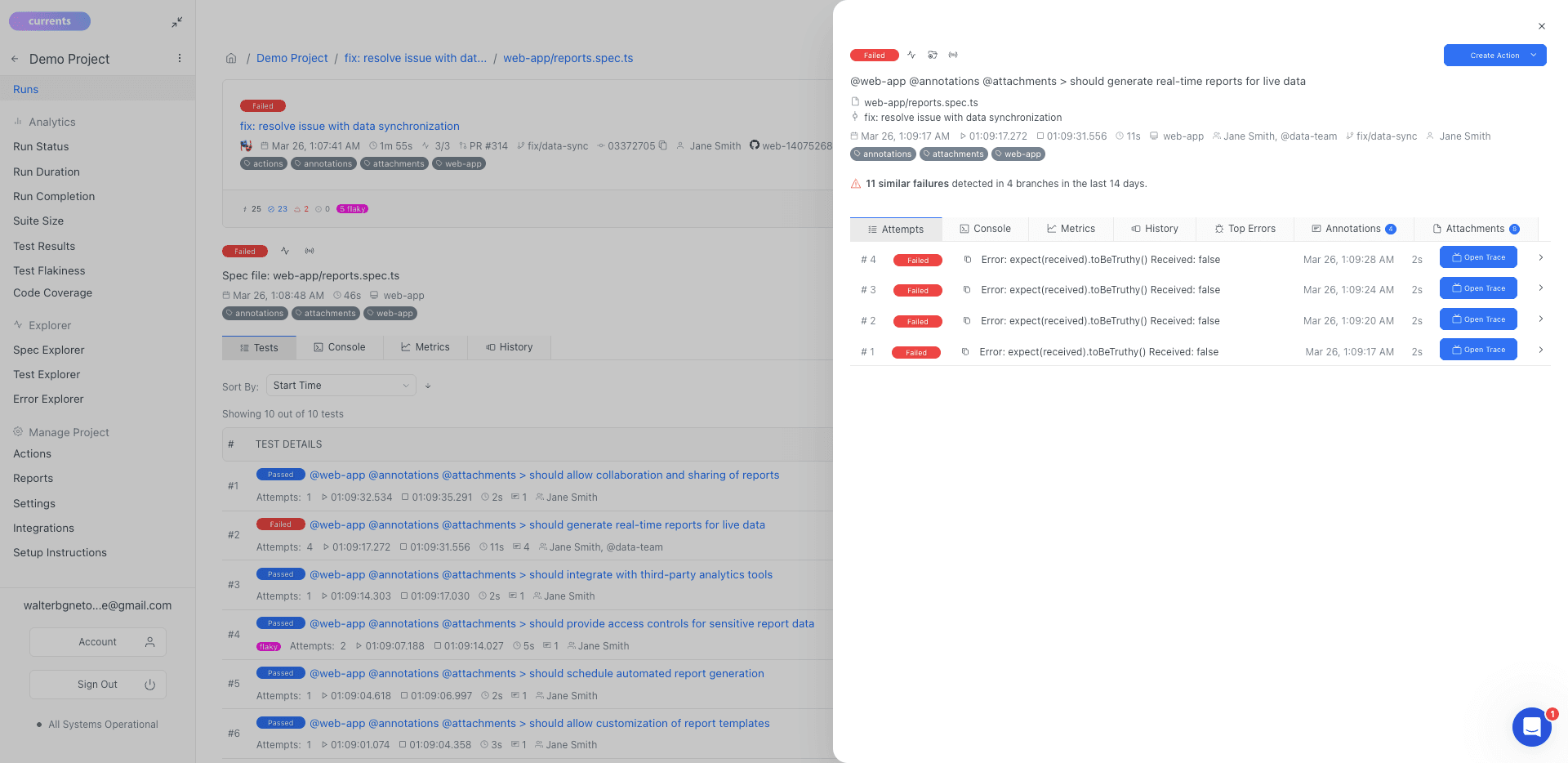Toggle the sort direction arrow next to Start Time
Image resolution: width=1568 pixels, height=763 pixels.
point(428,386)
